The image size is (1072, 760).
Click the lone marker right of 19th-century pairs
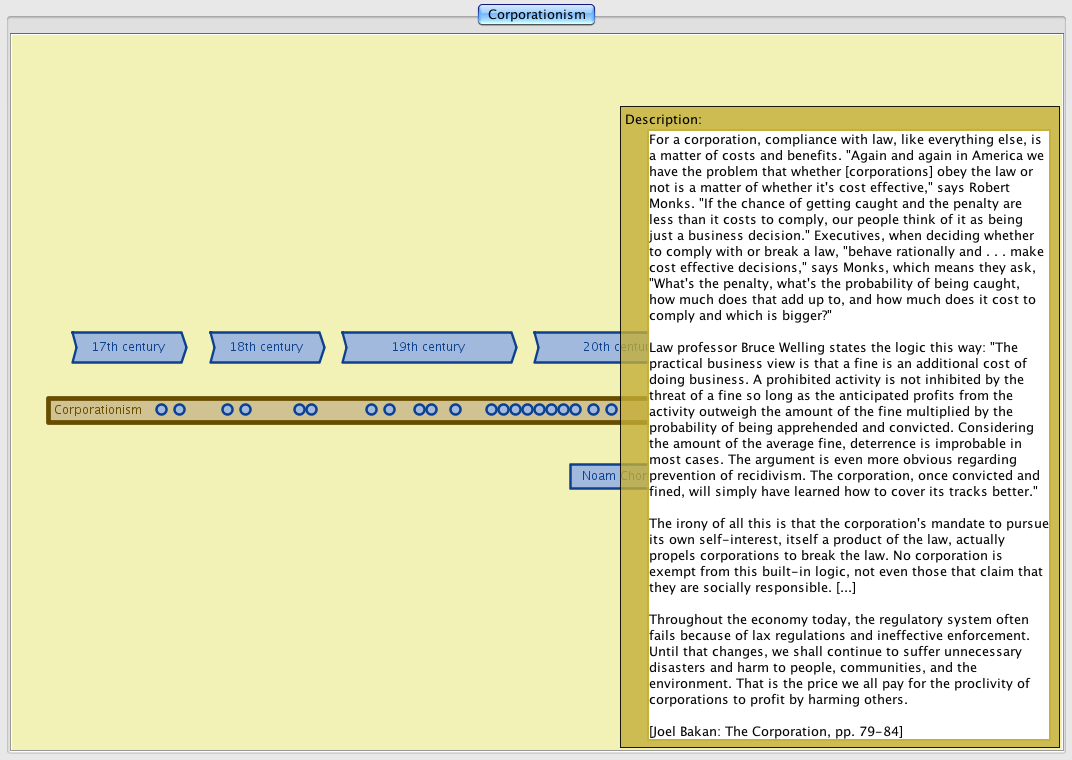[456, 410]
